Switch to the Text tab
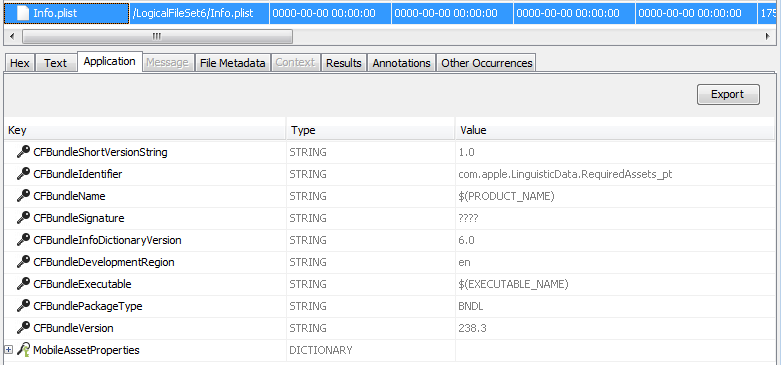Viewport: 781px width, 365px height. click(55, 63)
